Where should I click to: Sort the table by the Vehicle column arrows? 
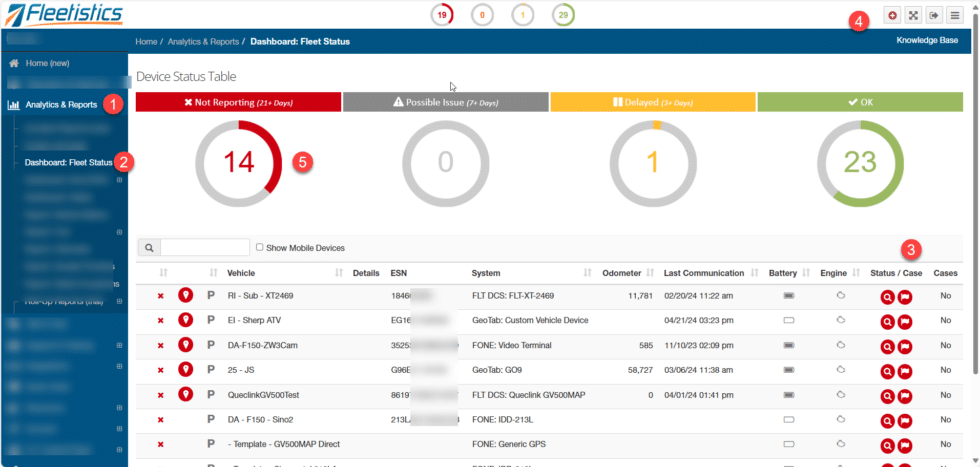339,273
